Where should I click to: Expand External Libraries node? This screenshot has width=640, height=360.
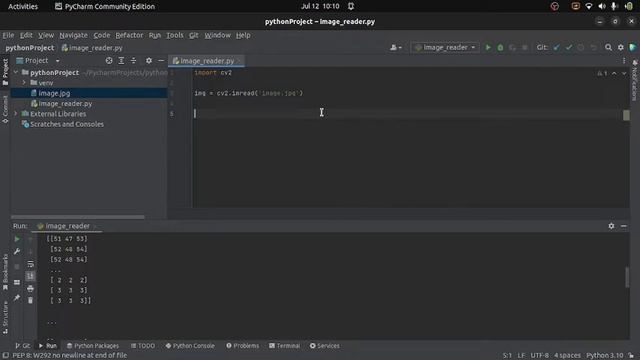pyautogui.click(x=16, y=114)
